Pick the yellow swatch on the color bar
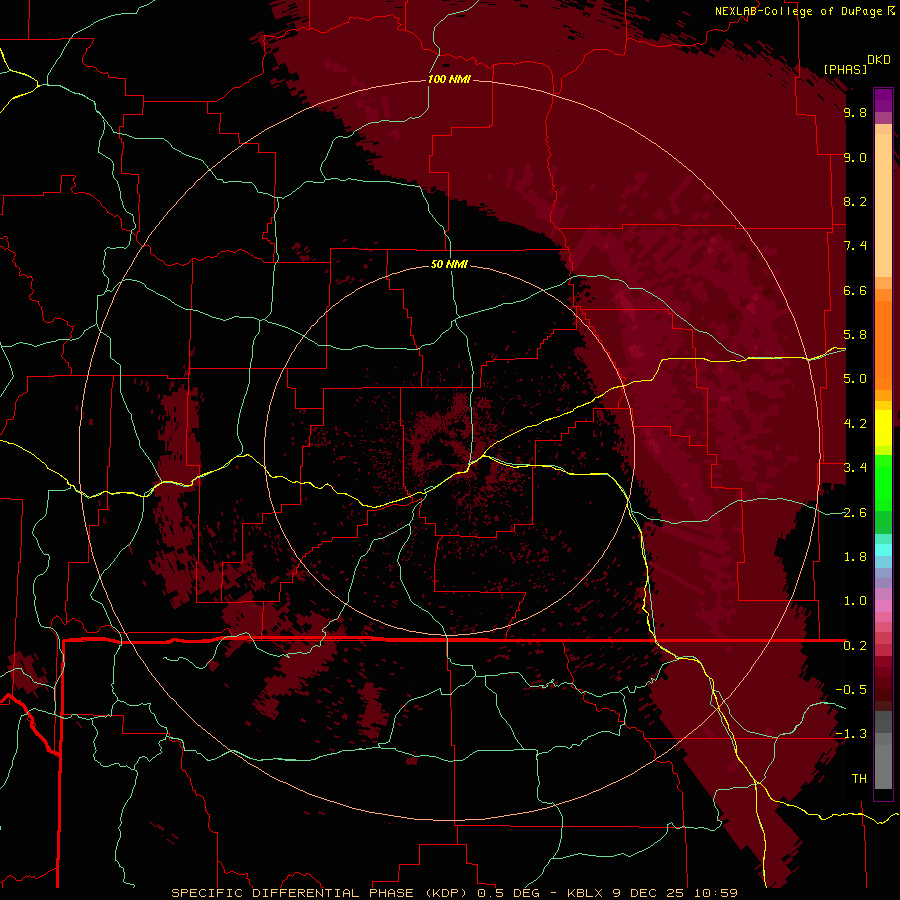Image resolution: width=900 pixels, height=900 pixels. click(x=883, y=428)
